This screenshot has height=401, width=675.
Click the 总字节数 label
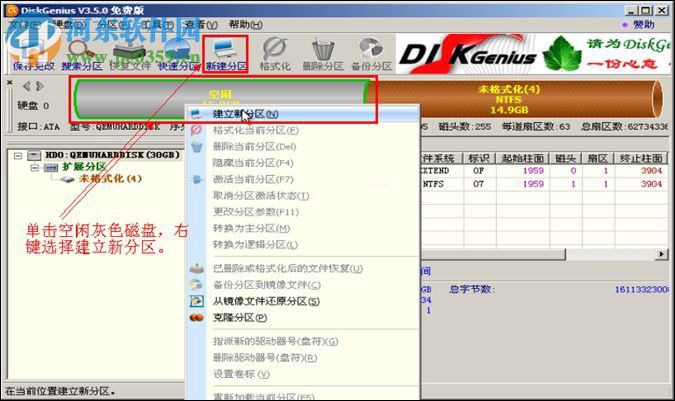tap(471, 290)
